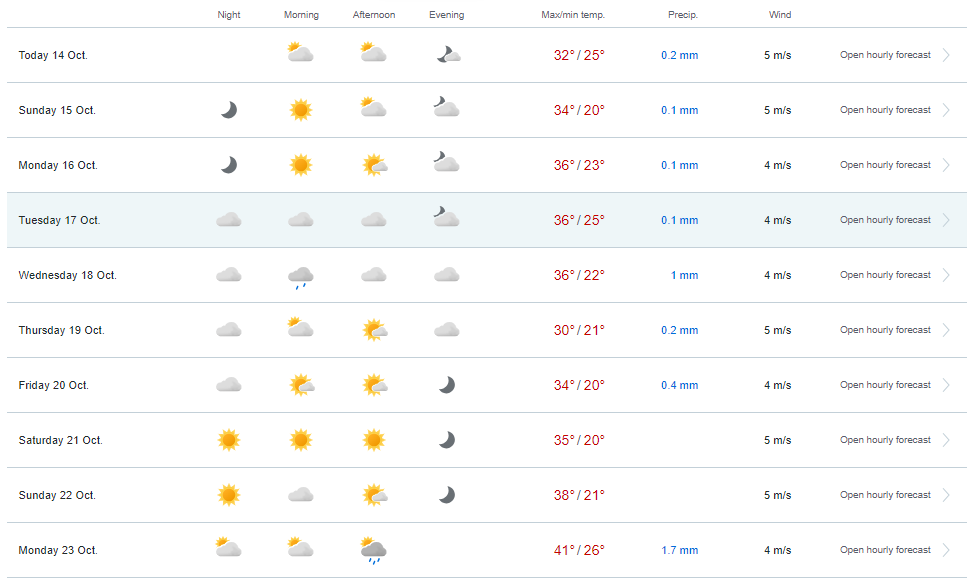The image size is (975, 587).
Task: Click Monday 16 Oct precipitation 0.1 mm
Action: pyautogui.click(x=679, y=165)
